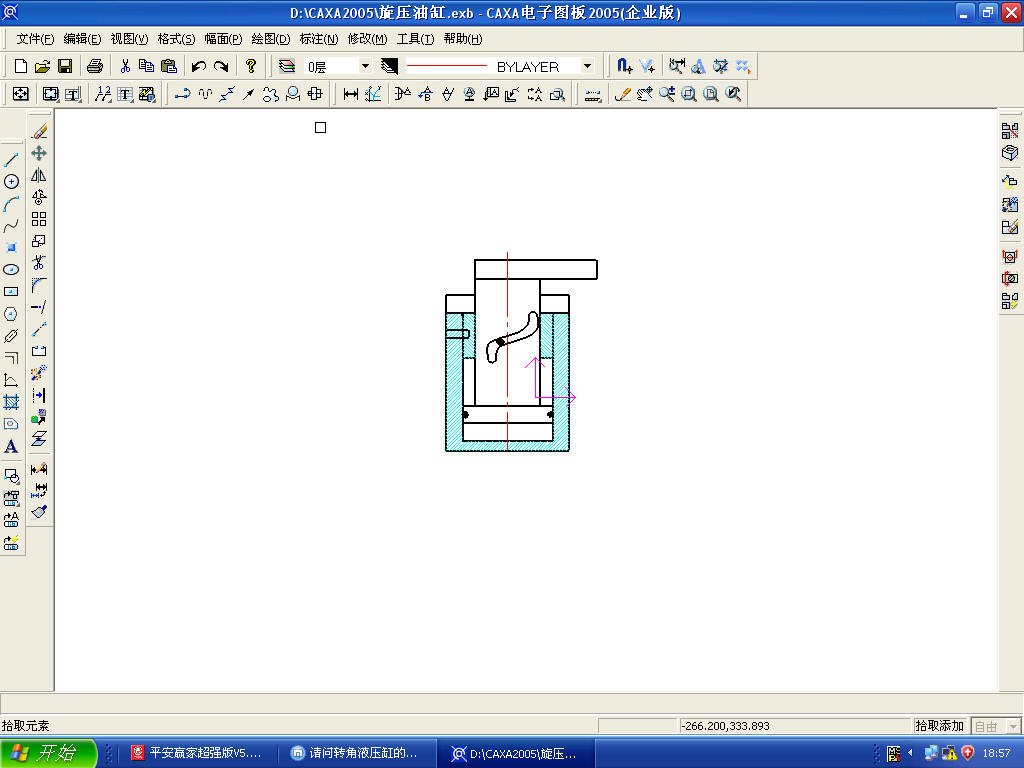Select the Rectangle drawing tool

(11, 292)
